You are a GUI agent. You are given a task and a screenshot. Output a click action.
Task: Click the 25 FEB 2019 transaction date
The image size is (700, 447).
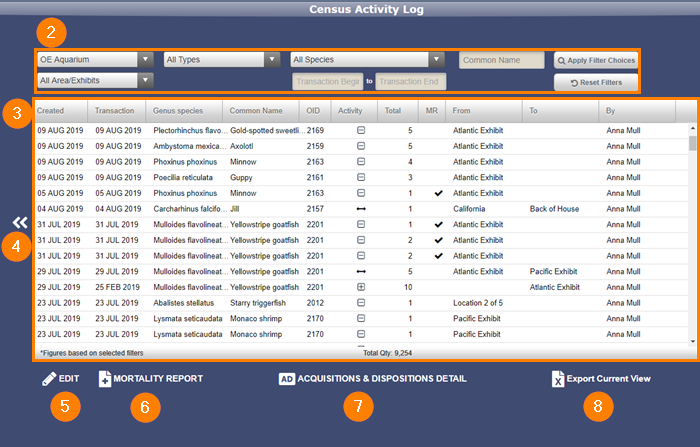(x=117, y=287)
